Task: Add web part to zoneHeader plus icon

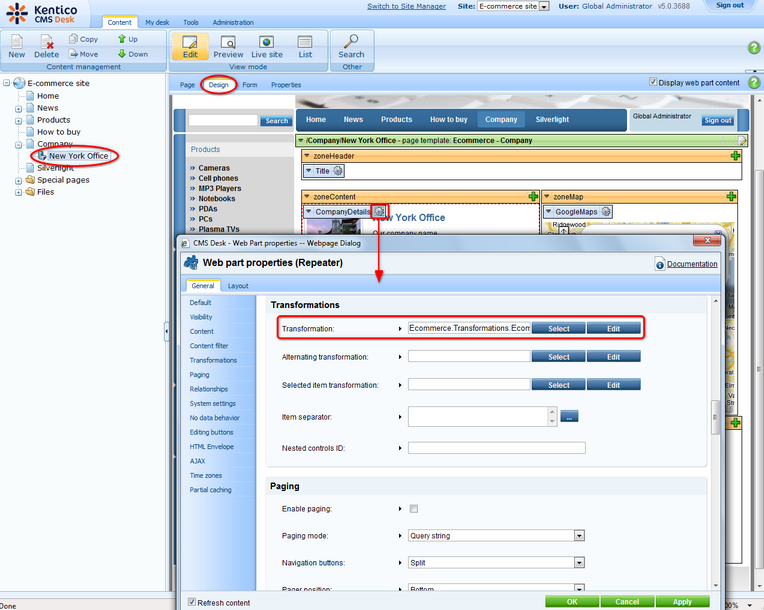Action: (x=736, y=157)
